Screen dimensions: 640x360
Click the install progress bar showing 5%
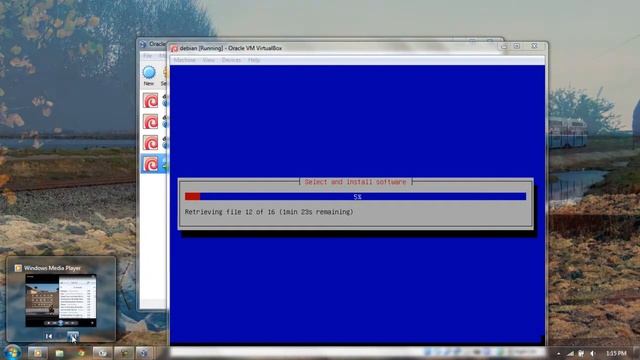(x=355, y=197)
